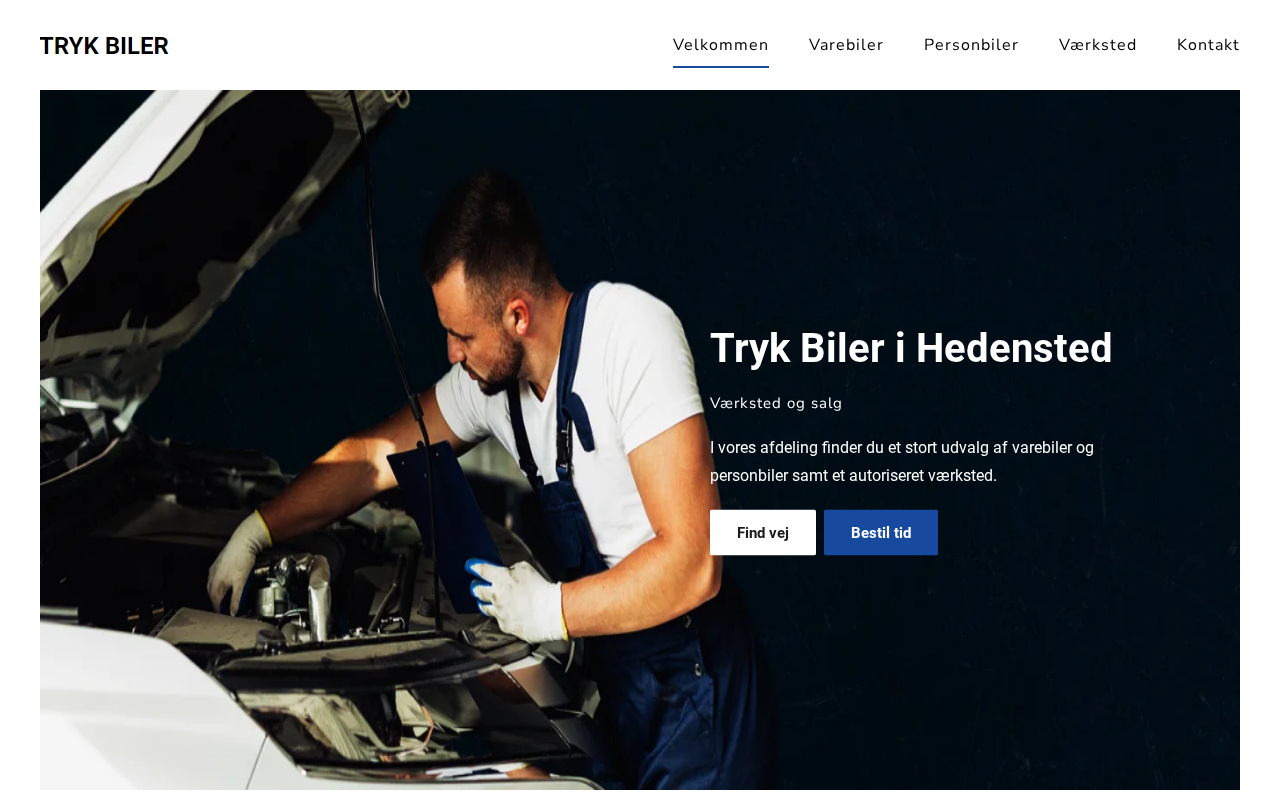Click the TRYK BILER site logo
Screen dimensions: 1280x800
[104, 46]
